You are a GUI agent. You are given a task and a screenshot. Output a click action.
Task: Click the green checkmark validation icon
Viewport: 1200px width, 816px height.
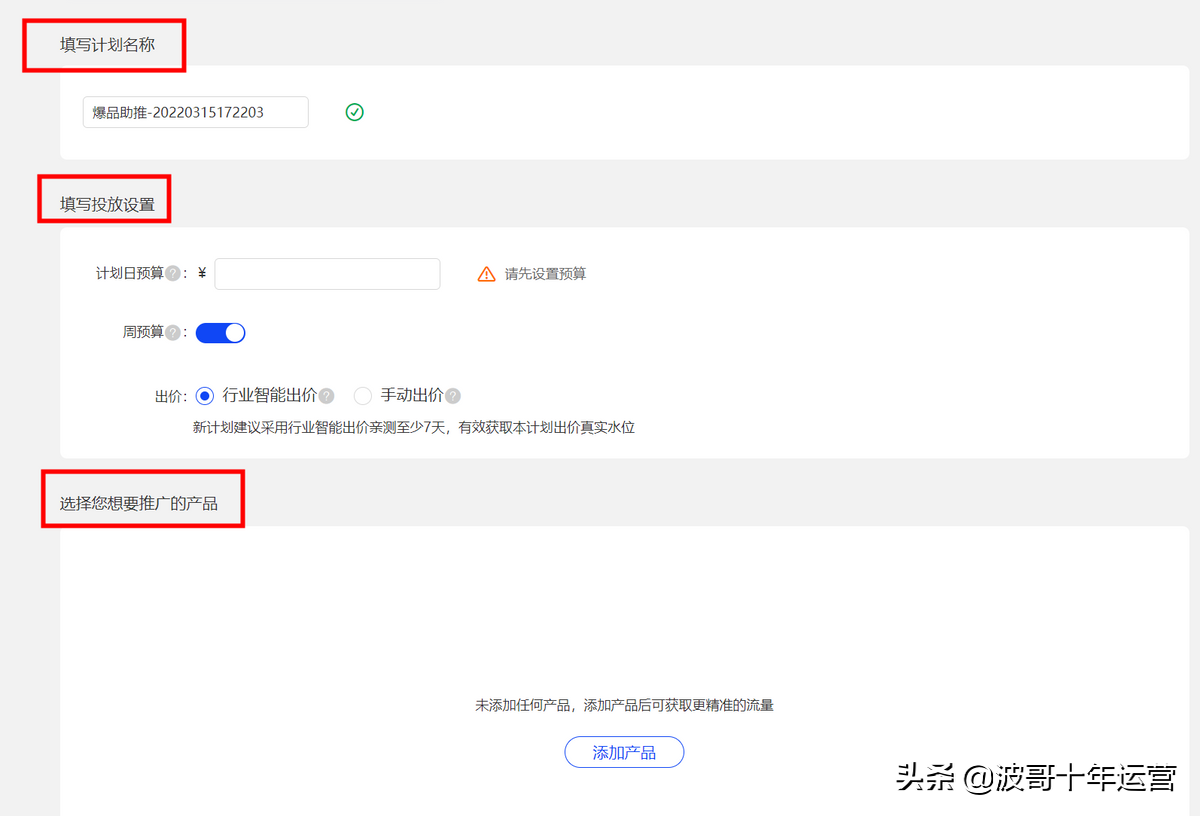tap(354, 112)
